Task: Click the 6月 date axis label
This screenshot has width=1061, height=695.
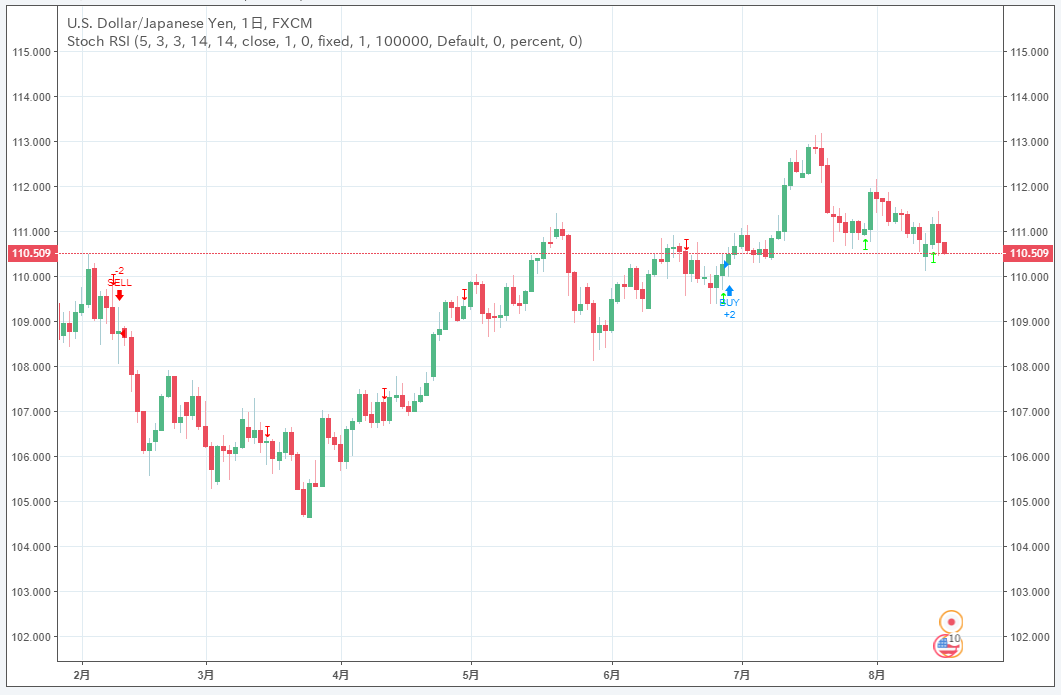Action: point(612,675)
